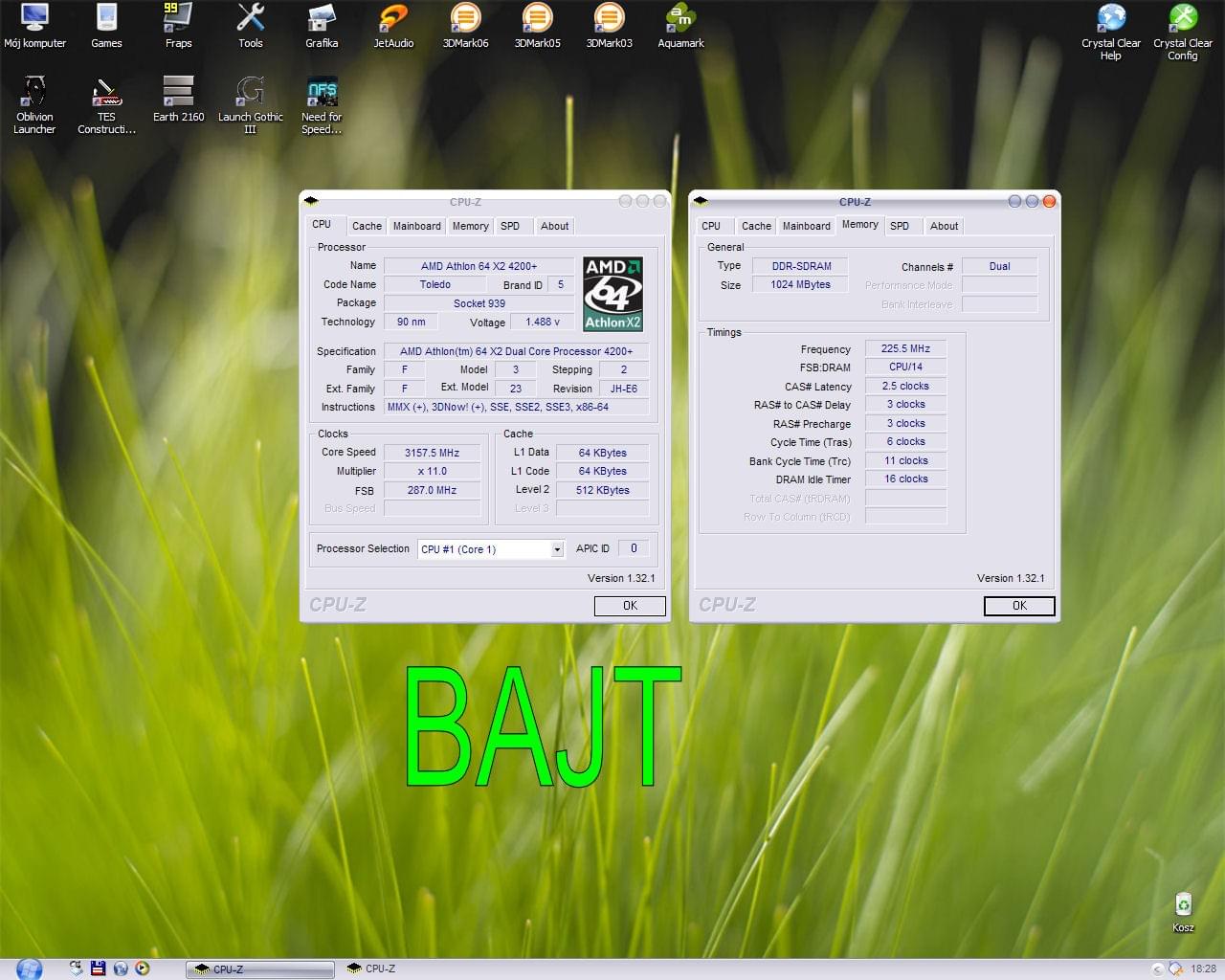Click the FSB:DRAM value CPU/14
The width and height of the screenshot is (1225, 980).
[906, 367]
